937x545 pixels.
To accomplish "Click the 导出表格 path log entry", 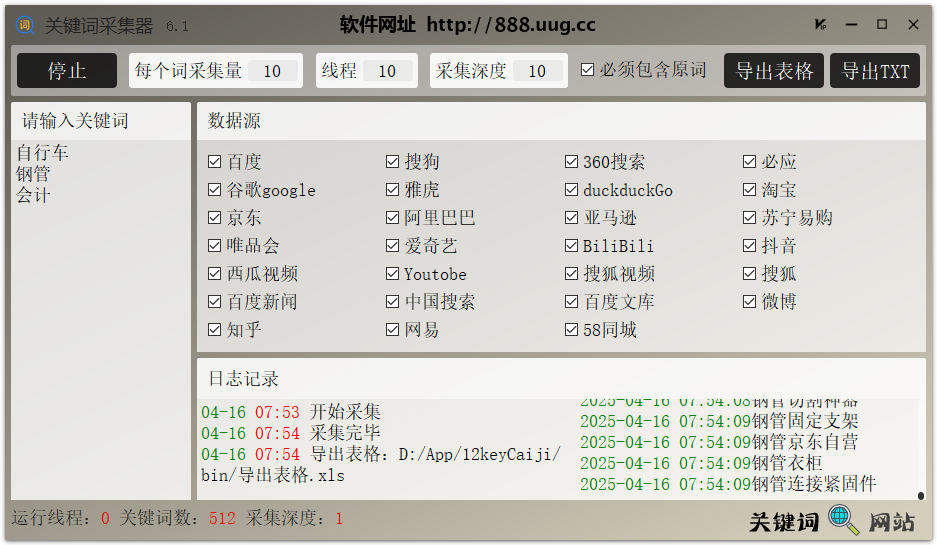I will click(x=381, y=465).
